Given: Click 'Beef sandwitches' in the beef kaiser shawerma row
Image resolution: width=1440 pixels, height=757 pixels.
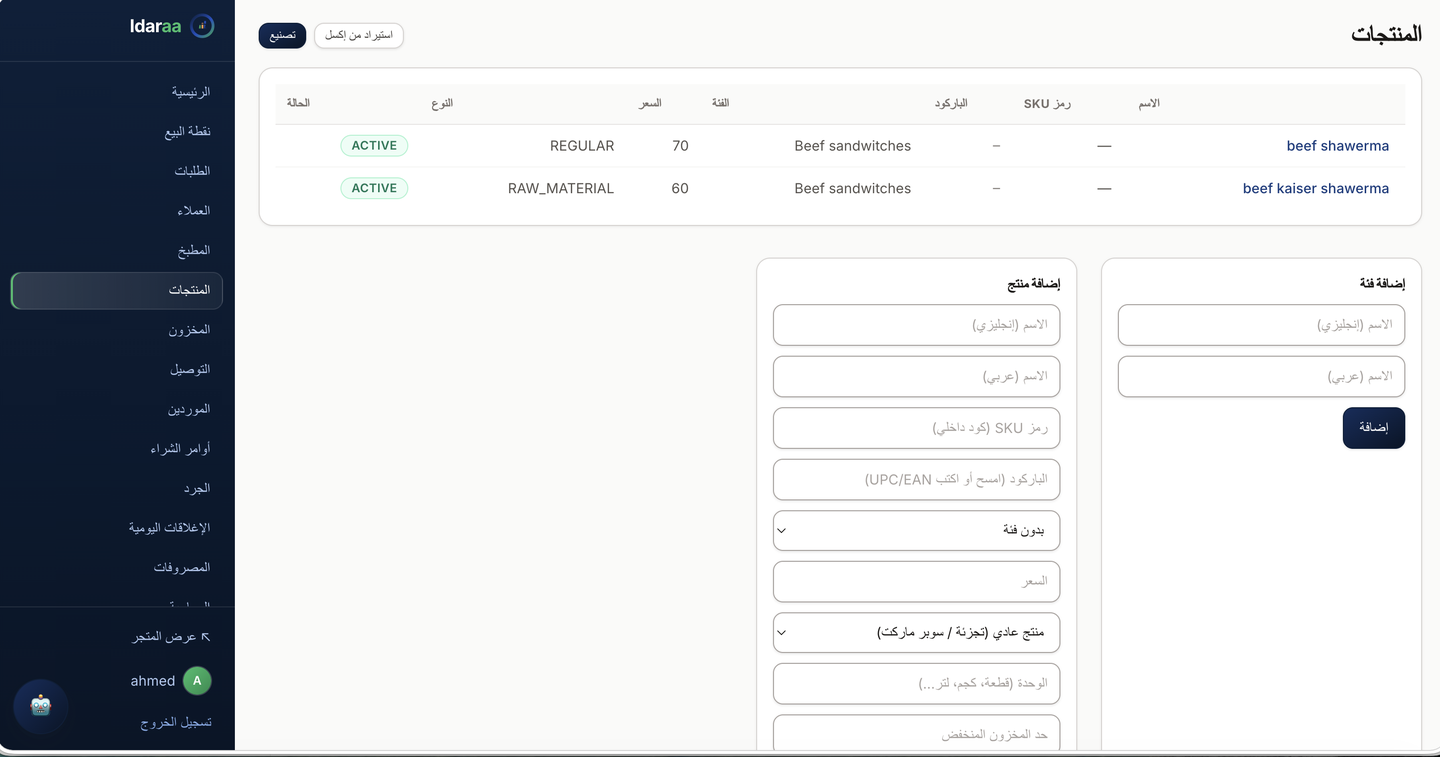Looking at the screenshot, I should coord(853,188).
